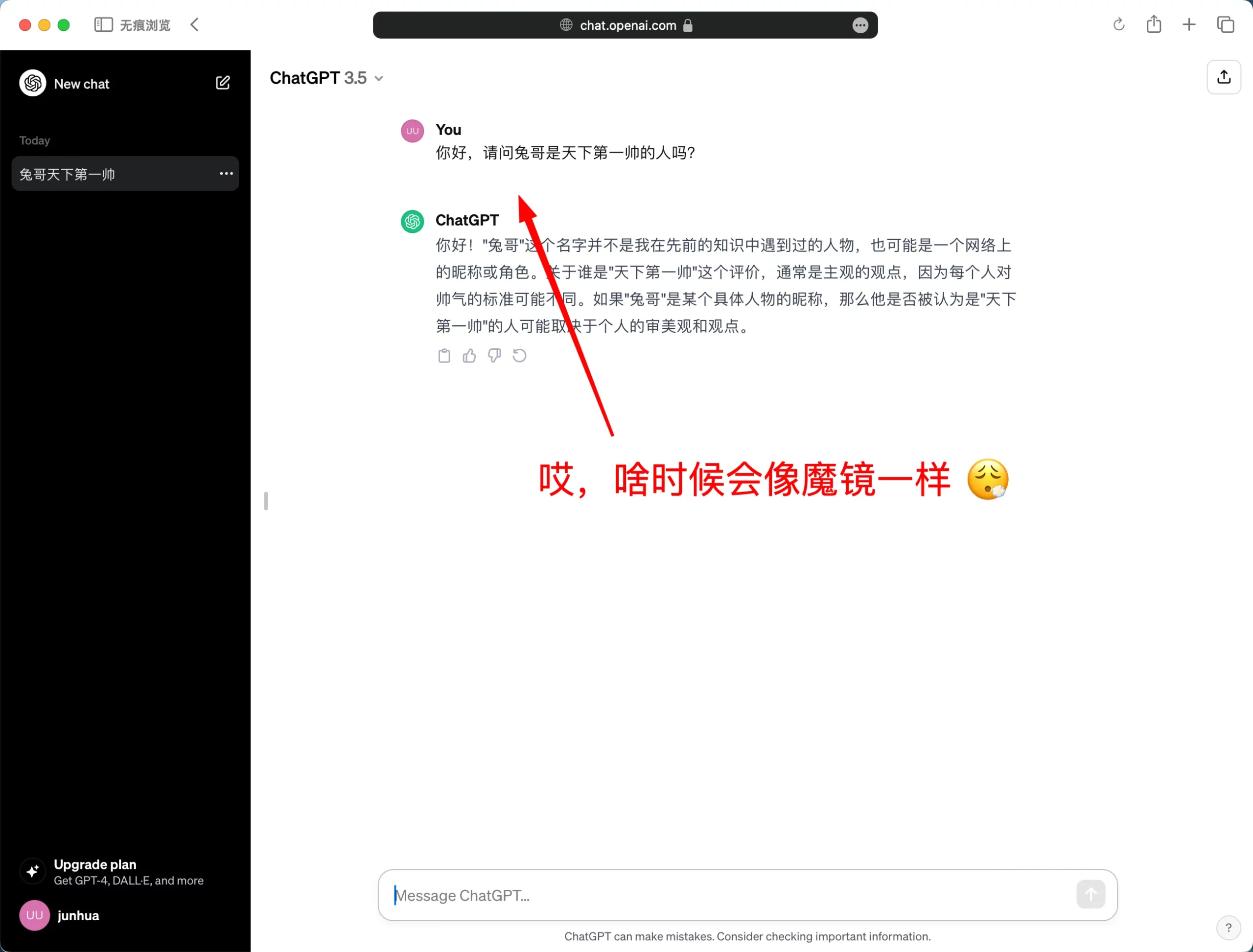Click the 无痕浏览 private browsing label

pyautogui.click(x=145, y=25)
